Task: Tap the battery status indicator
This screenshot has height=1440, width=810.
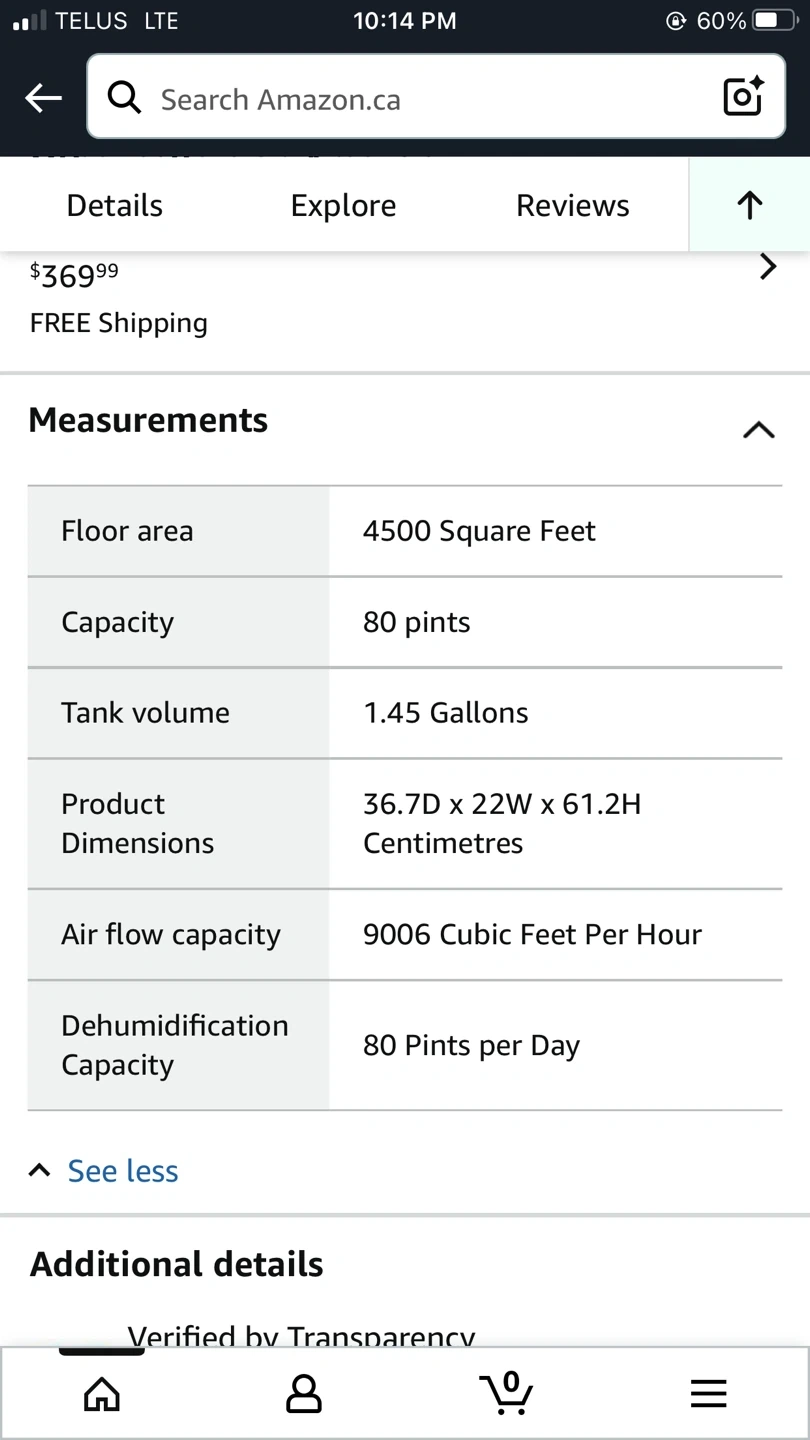Action: point(777,21)
